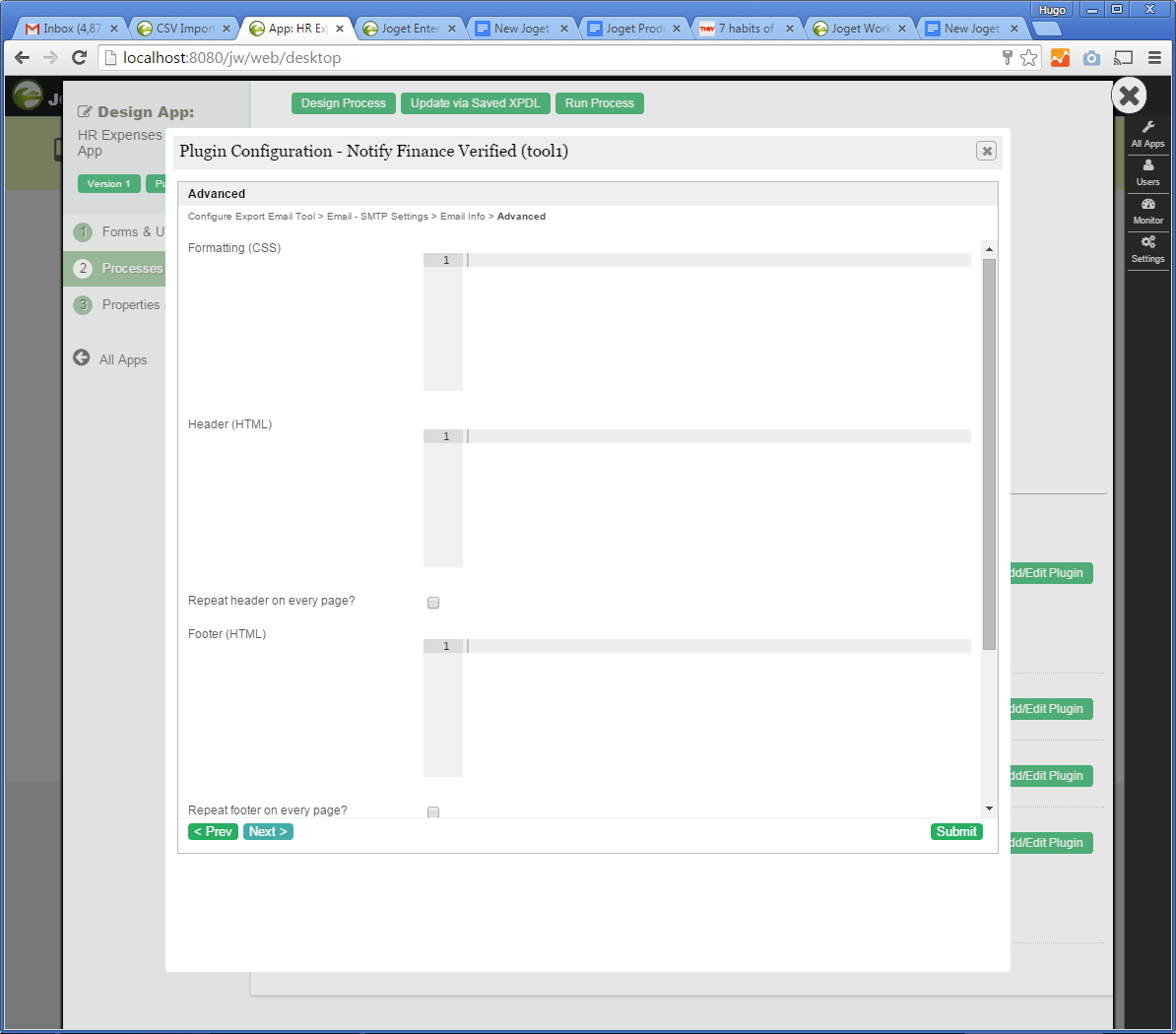Click the scrollbar up arrow

989,249
